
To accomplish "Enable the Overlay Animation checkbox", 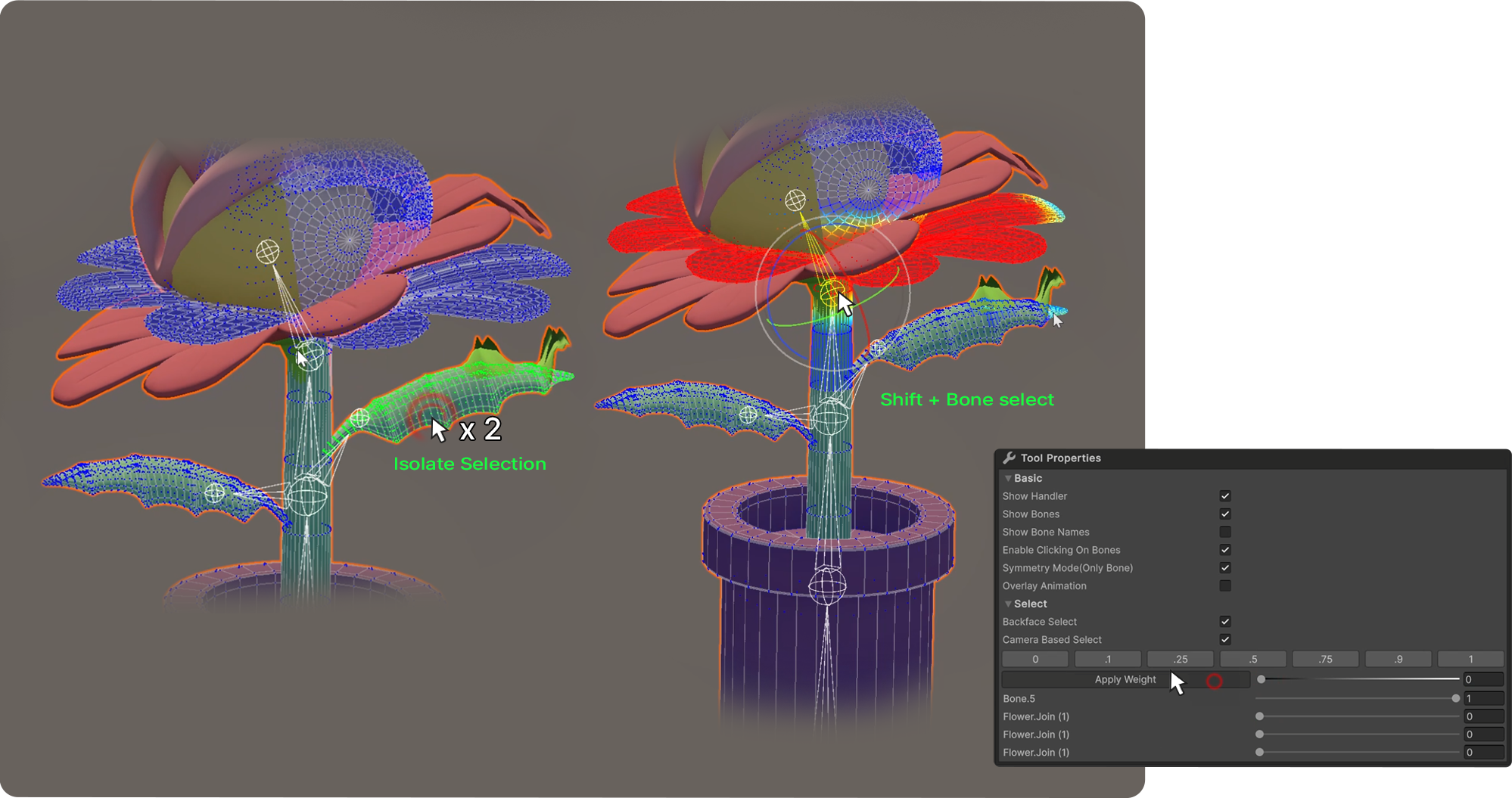I will click(x=1225, y=586).
